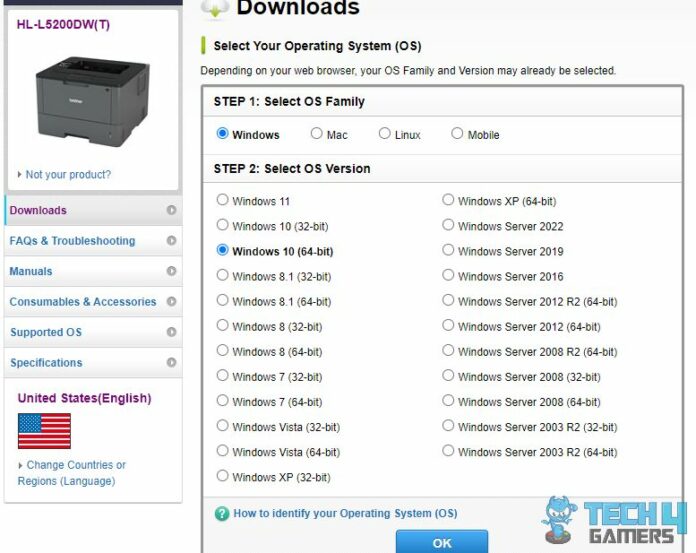Choose Windows Server 2019 option

pyautogui.click(x=448, y=250)
